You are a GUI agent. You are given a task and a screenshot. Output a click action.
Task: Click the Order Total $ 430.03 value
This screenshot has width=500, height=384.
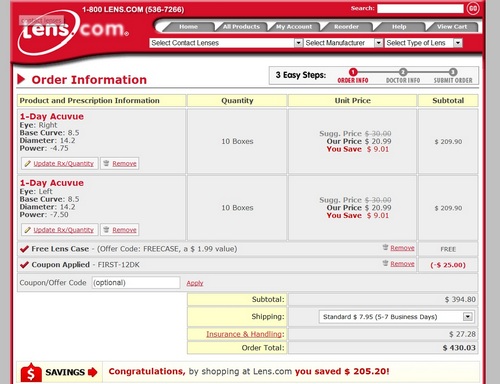(459, 348)
